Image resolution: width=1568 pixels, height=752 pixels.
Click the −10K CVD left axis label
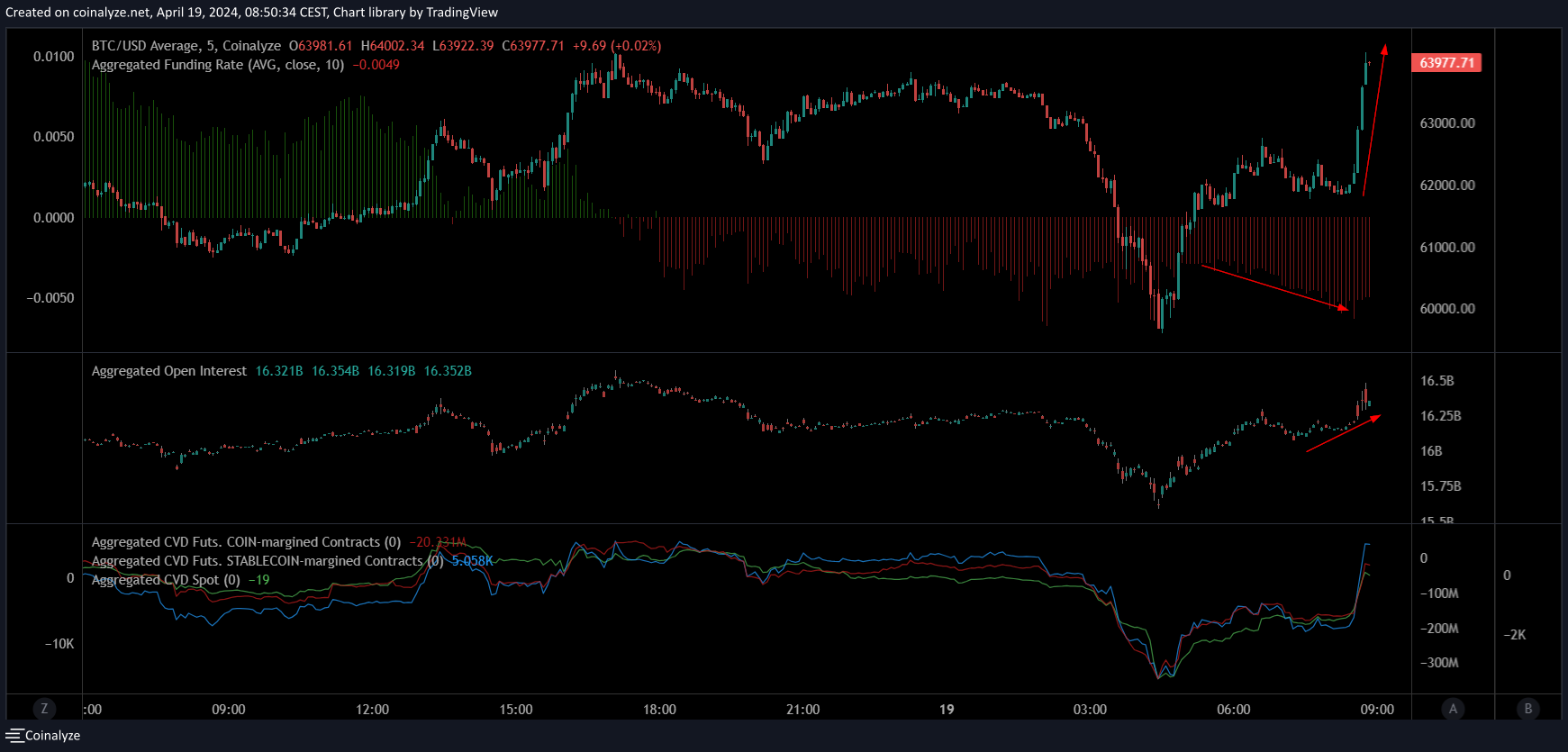[x=59, y=644]
